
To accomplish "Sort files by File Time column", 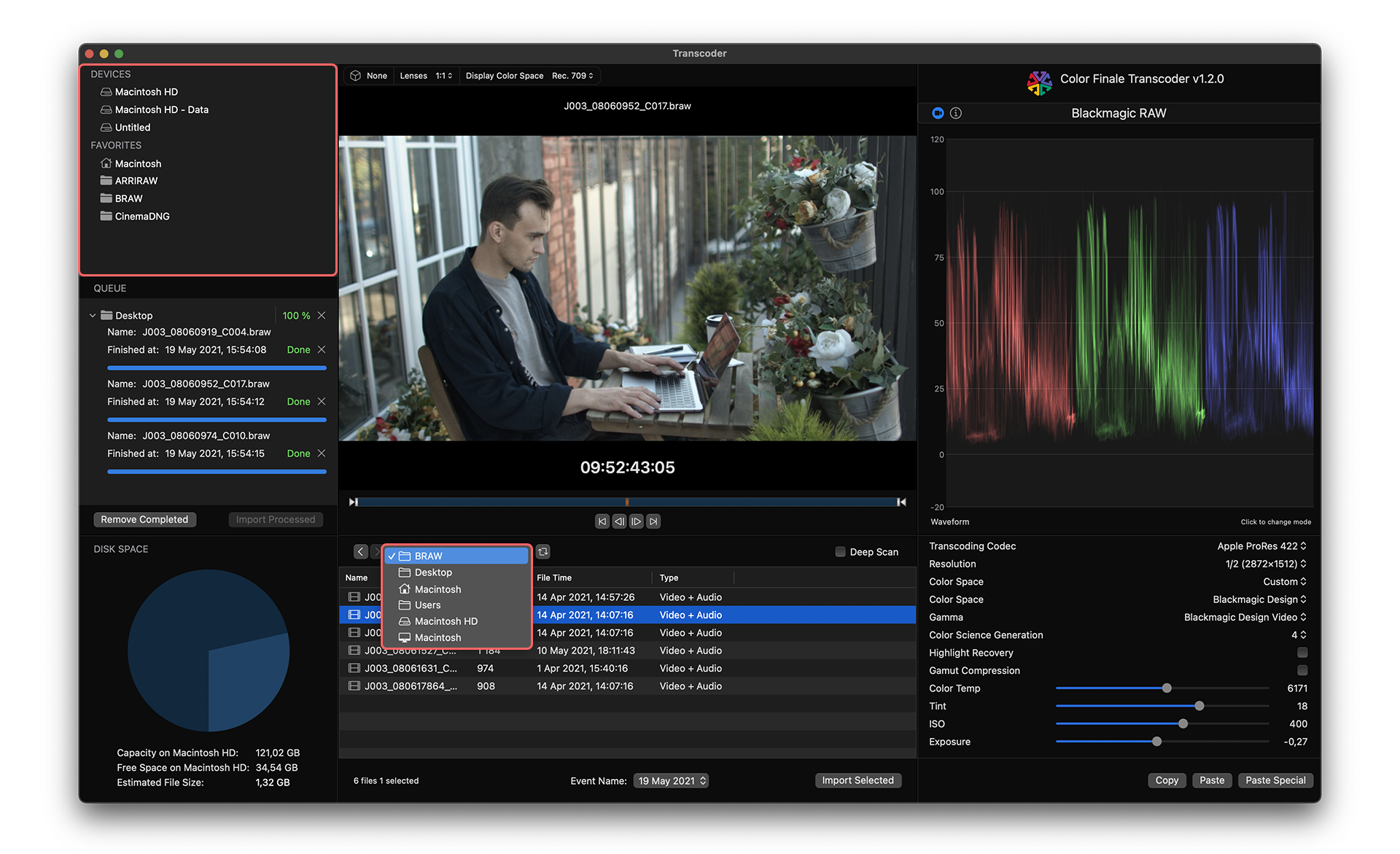I will point(554,578).
